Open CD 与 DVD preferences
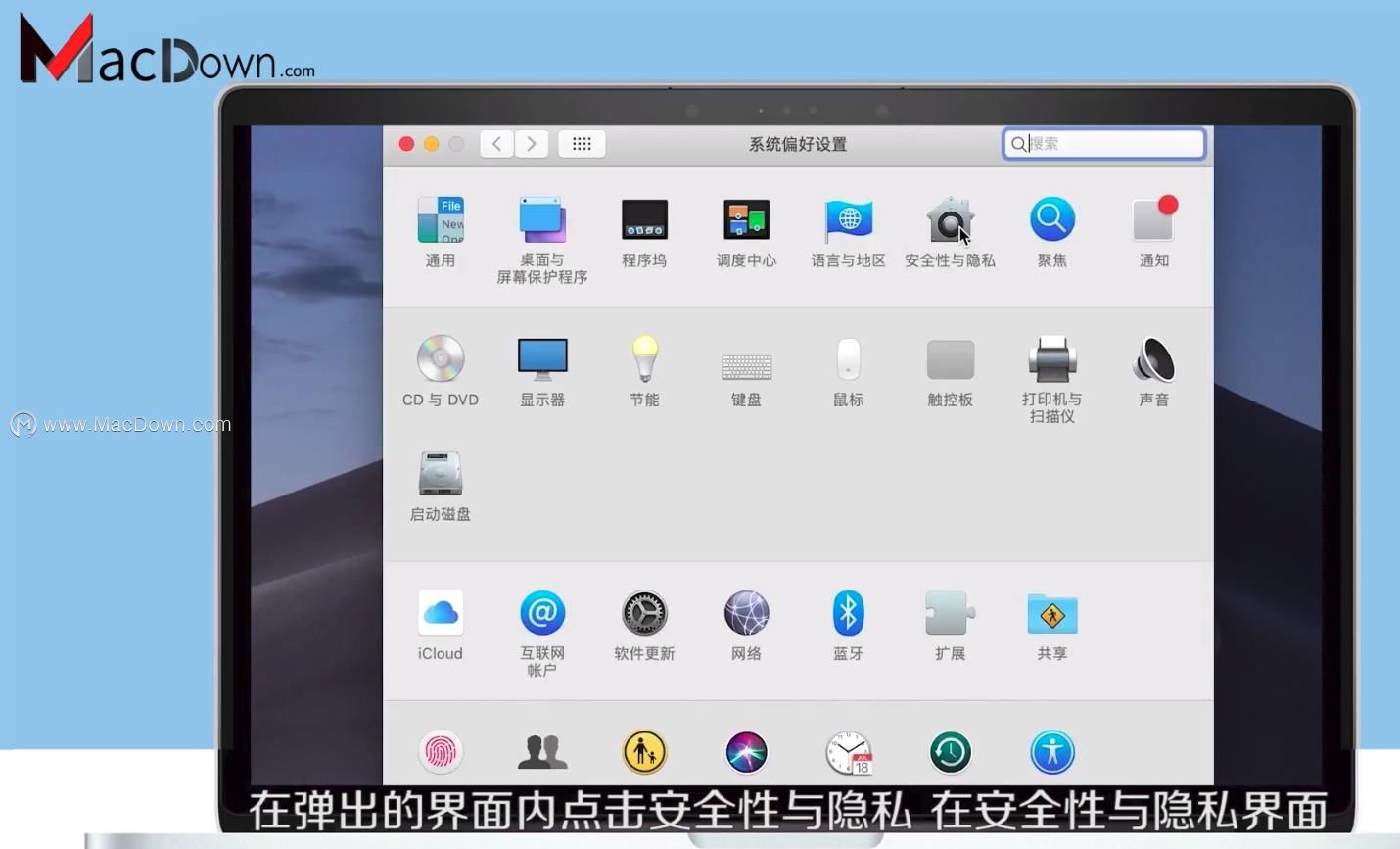 pyautogui.click(x=441, y=358)
